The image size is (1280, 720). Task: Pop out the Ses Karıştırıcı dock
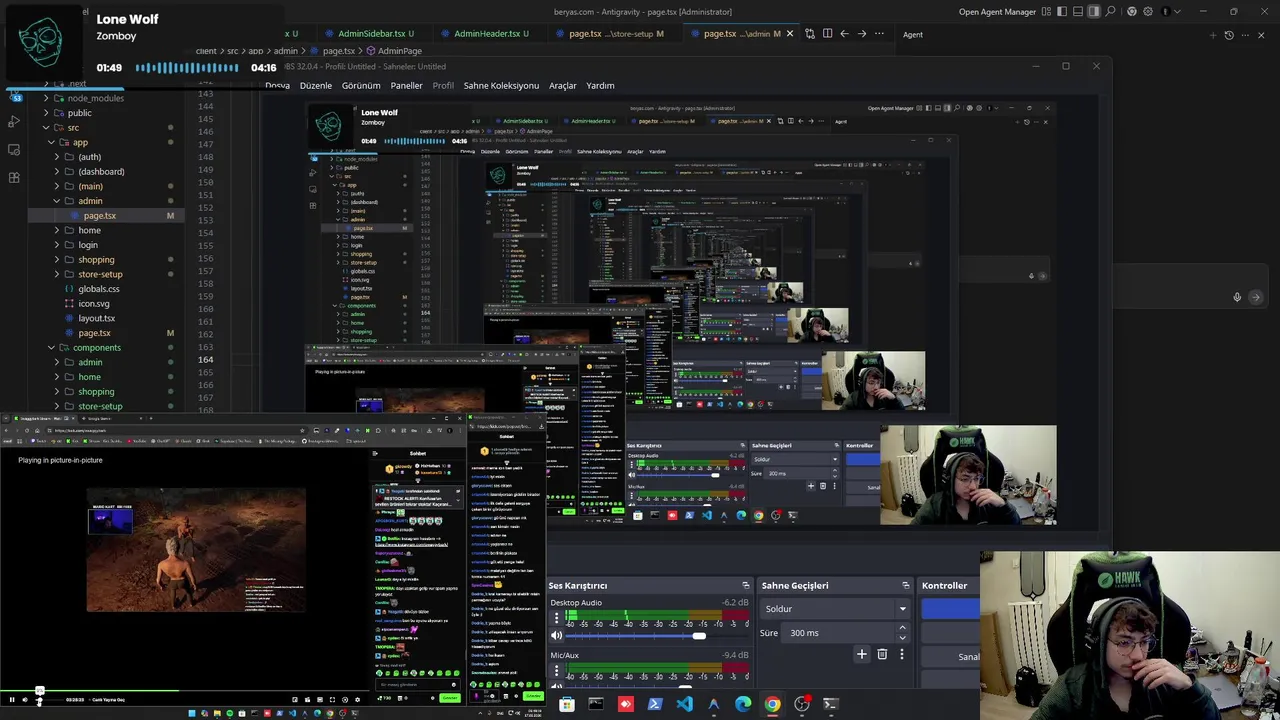click(745, 585)
